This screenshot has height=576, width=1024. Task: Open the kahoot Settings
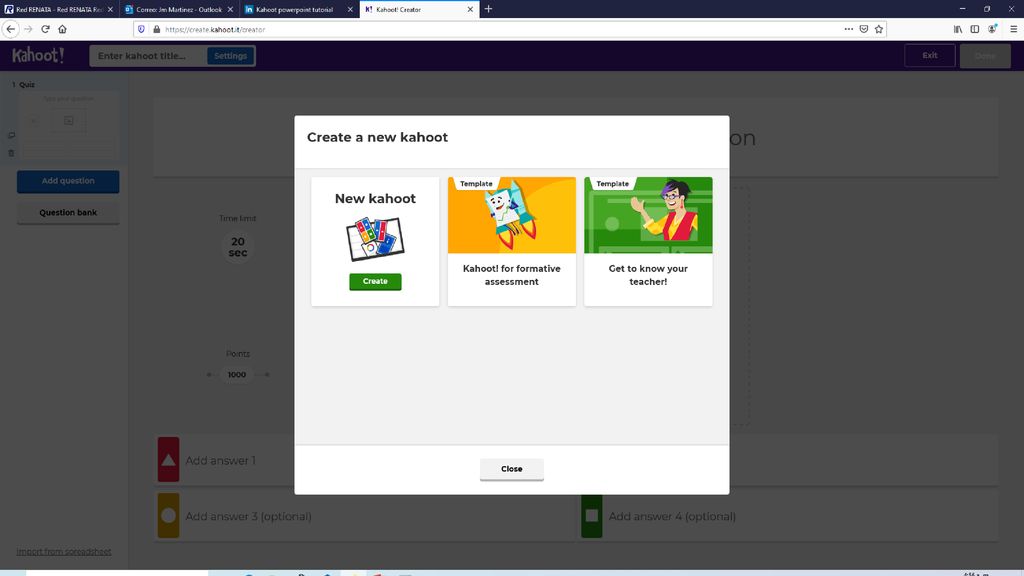pos(231,56)
